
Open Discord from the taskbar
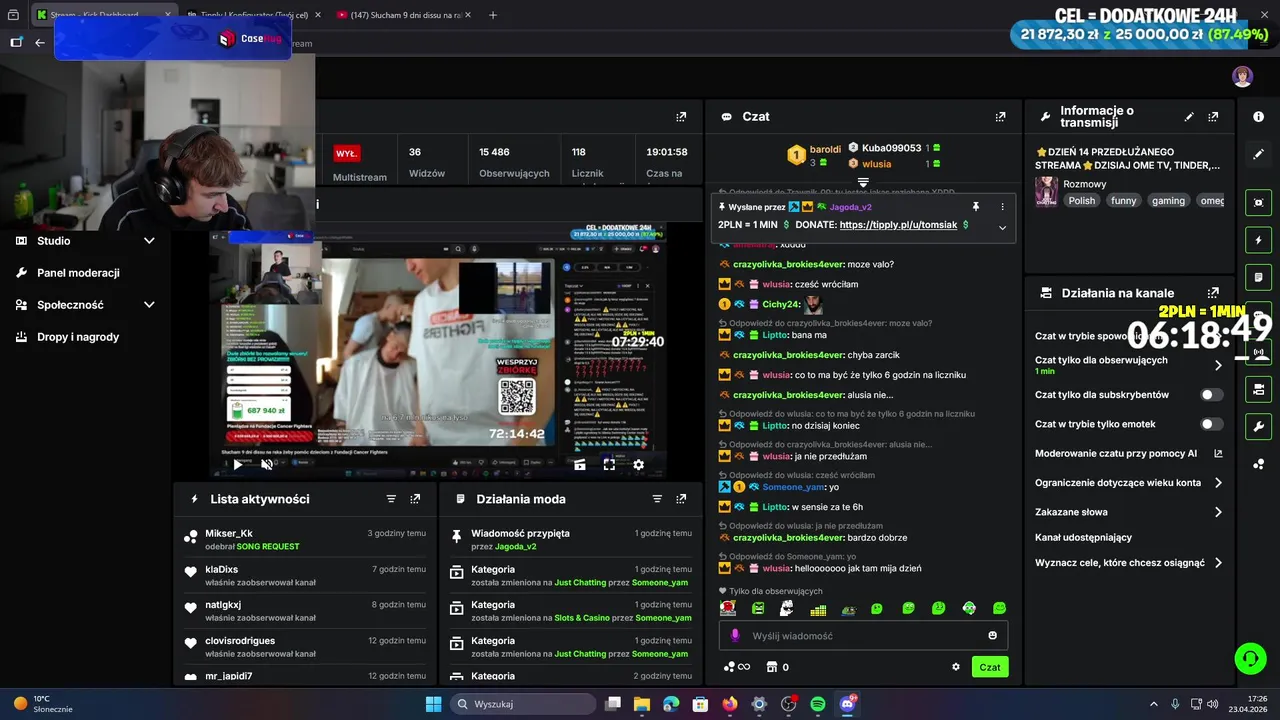tap(847, 704)
